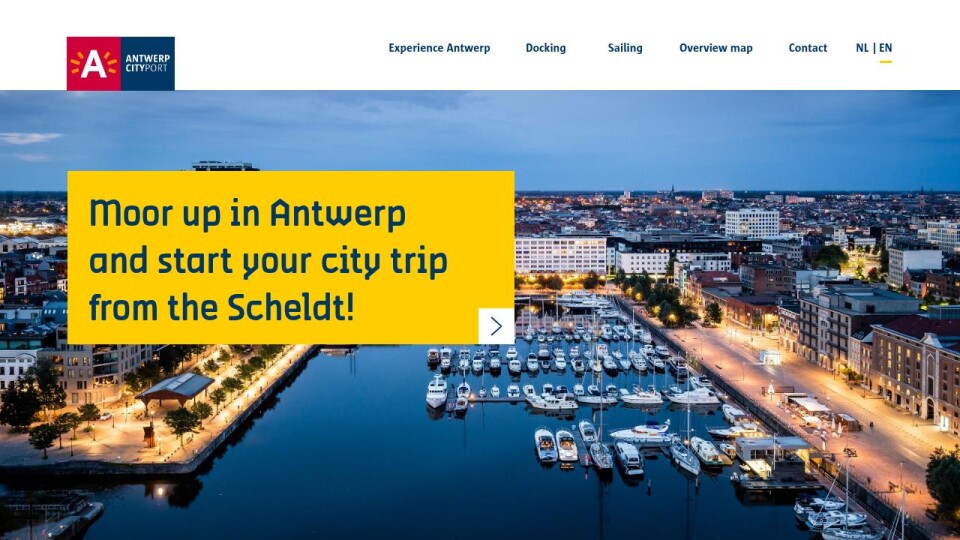Open the Contact page
Image resolution: width=960 pixels, height=540 pixels.
point(808,48)
